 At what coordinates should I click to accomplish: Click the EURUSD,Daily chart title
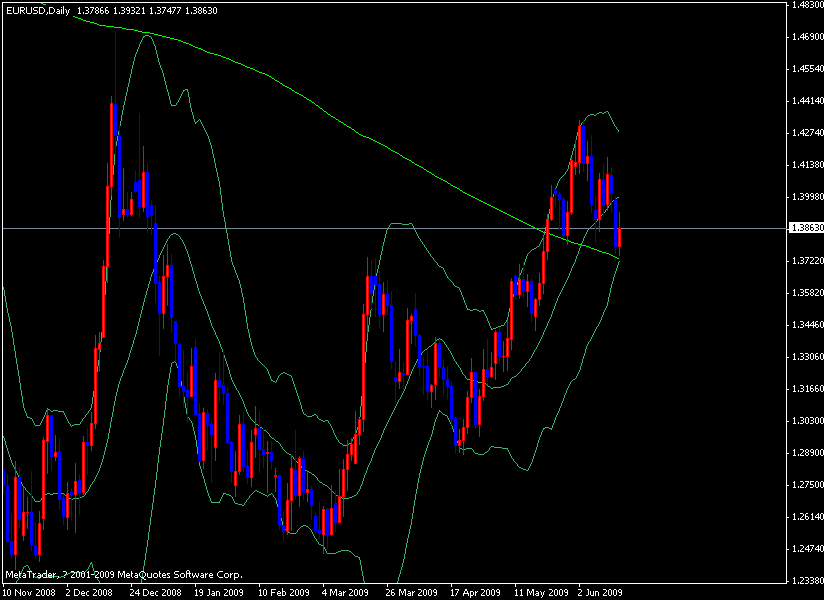[38, 11]
